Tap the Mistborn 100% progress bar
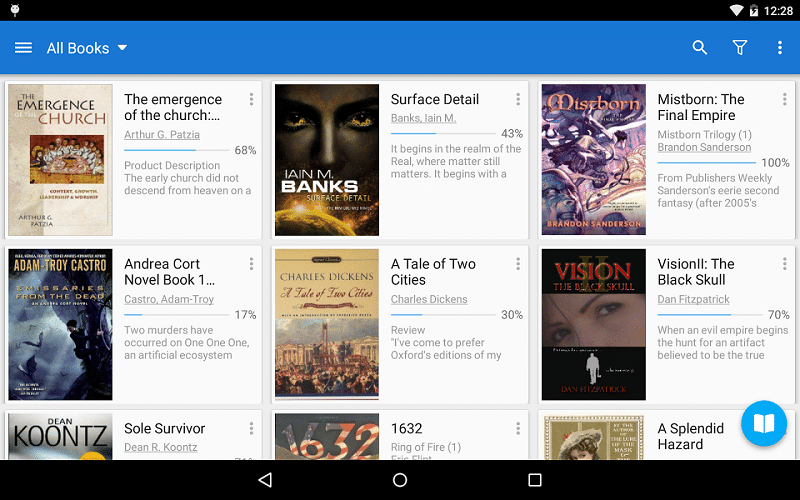 click(706, 162)
